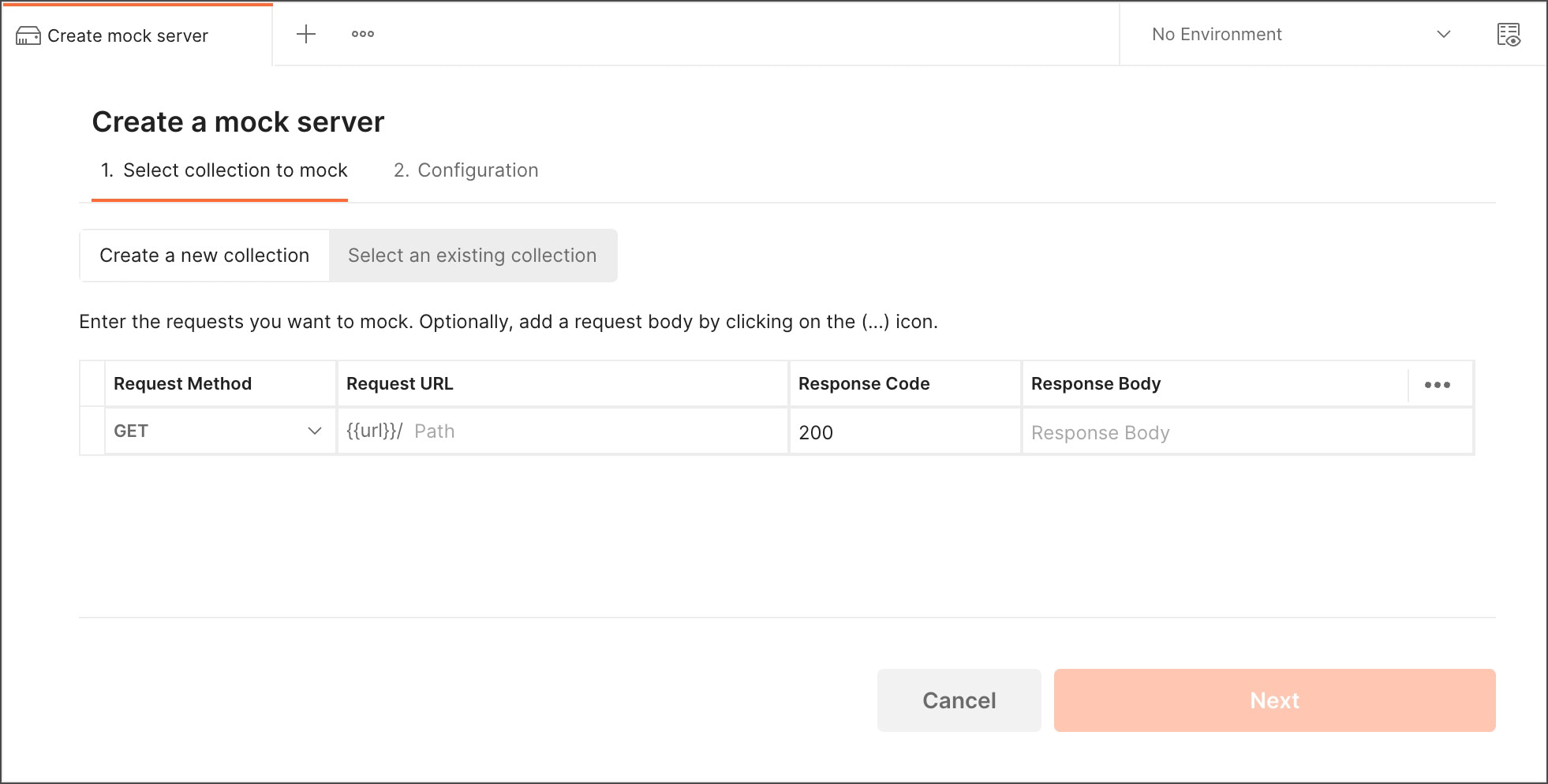
Task: Click the Cancel button
Action: (x=959, y=700)
